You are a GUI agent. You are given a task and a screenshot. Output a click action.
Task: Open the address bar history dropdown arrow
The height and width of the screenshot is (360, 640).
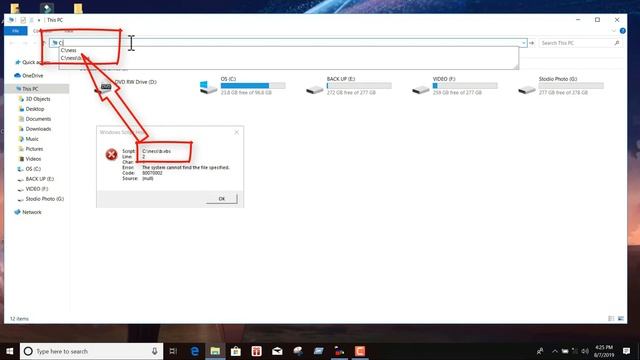[x=523, y=43]
